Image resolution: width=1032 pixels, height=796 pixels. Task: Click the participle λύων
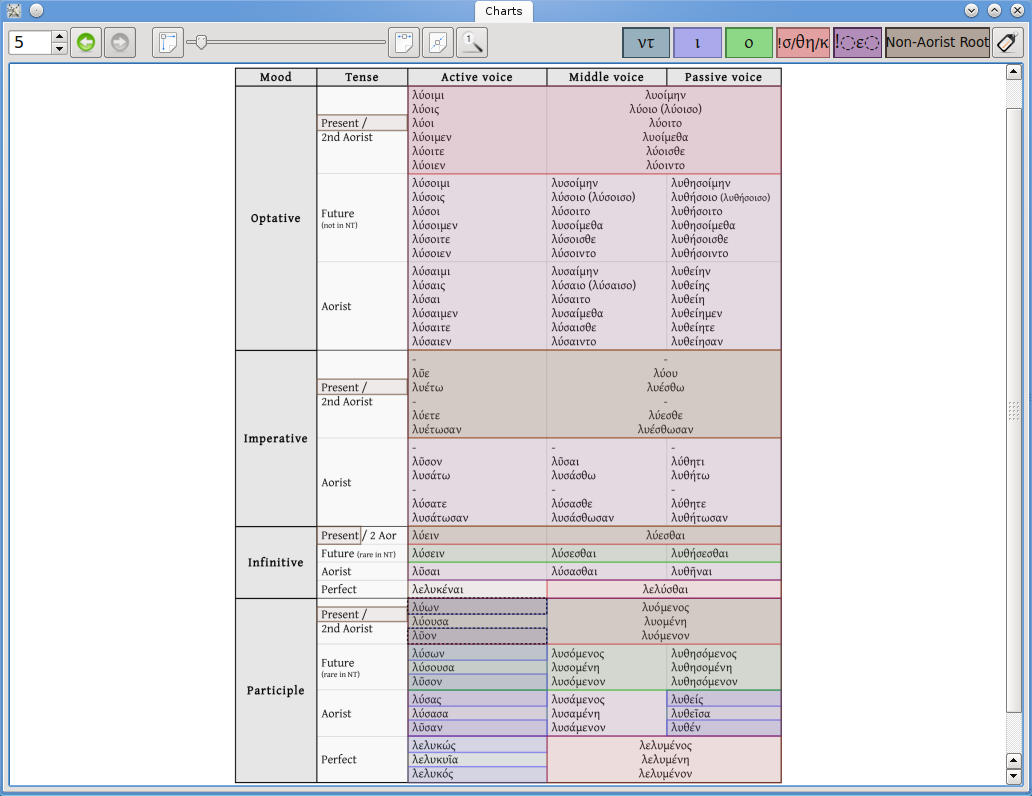click(425, 608)
